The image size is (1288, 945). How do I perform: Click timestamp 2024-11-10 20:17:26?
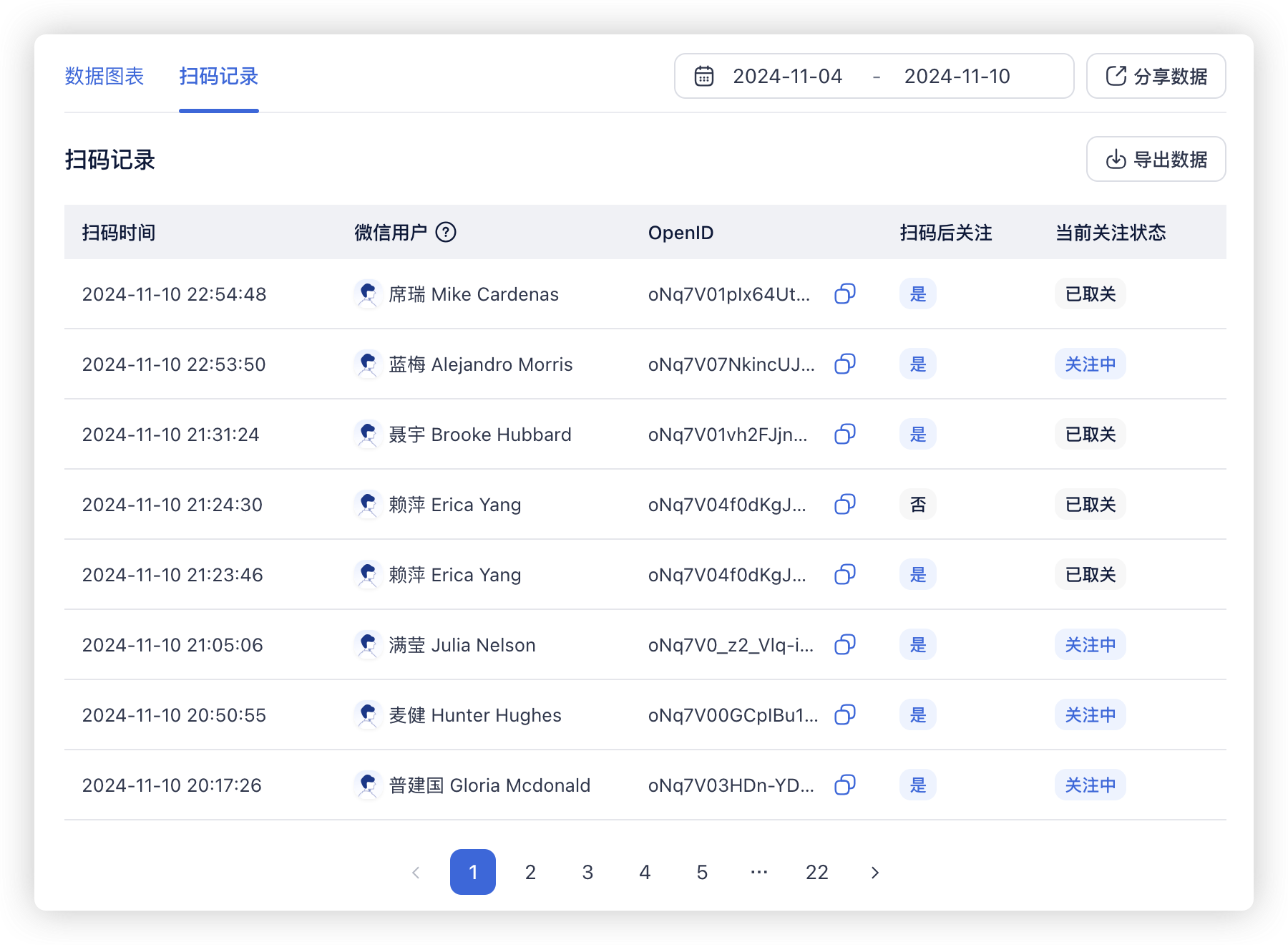[x=172, y=785]
